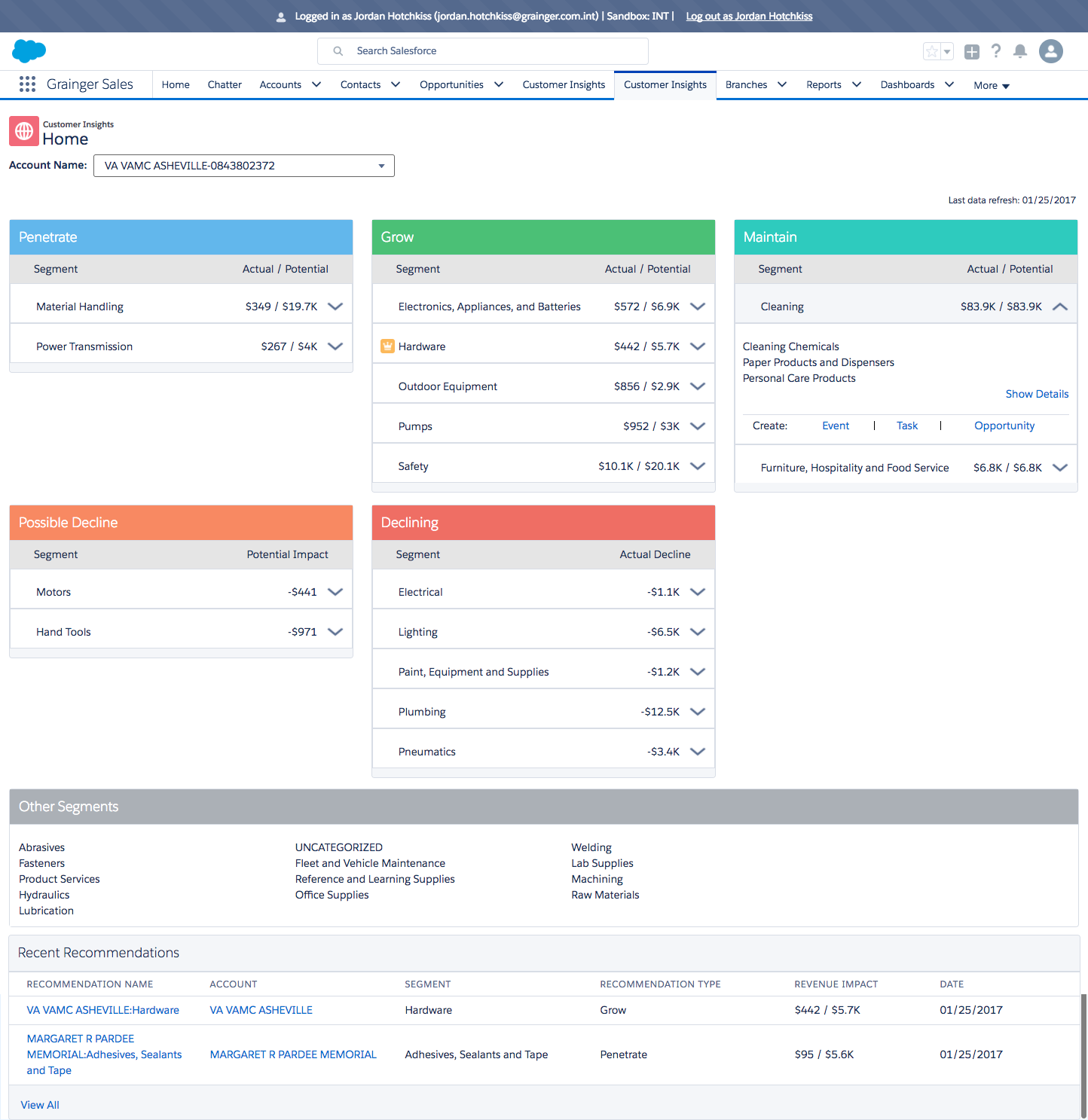Open the Contacts tab dropdown arrow
This screenshot has width=1088, height=1120.
pos(396,84)
